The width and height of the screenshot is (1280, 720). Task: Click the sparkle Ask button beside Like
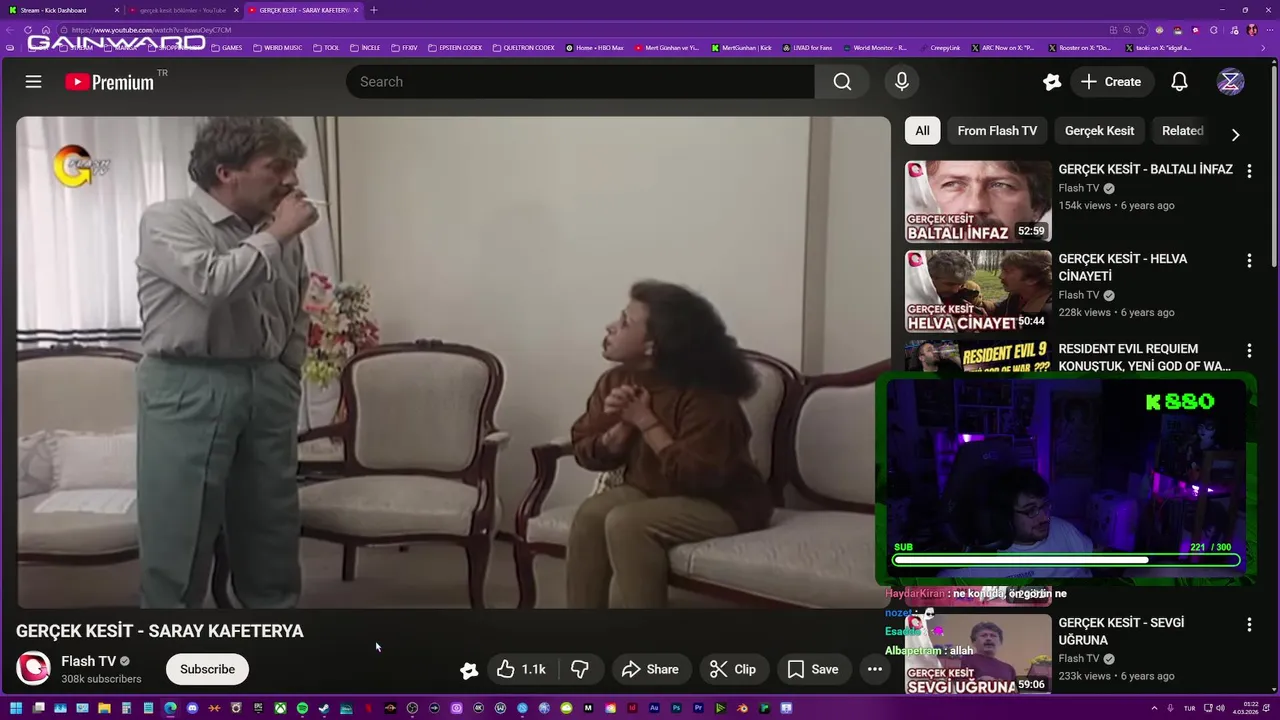pos(468,670)
